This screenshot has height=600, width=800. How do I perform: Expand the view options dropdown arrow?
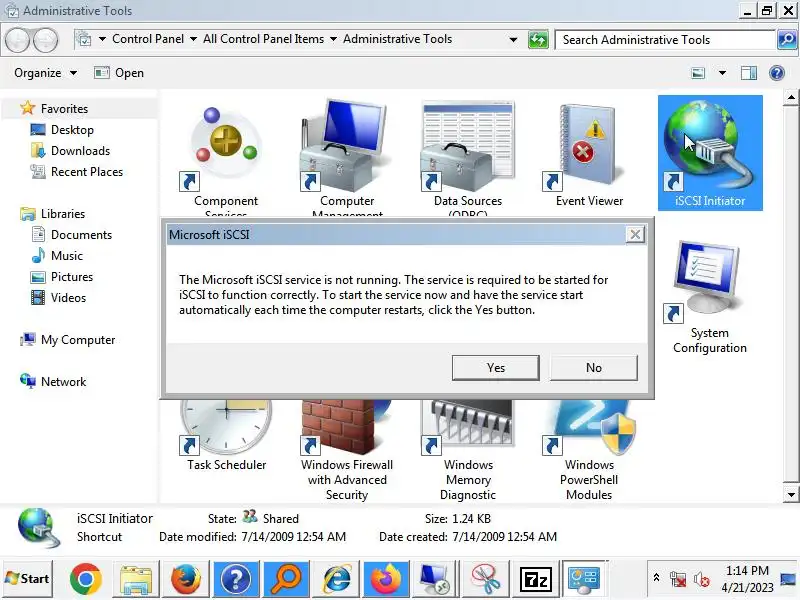(x=722, y=73)
